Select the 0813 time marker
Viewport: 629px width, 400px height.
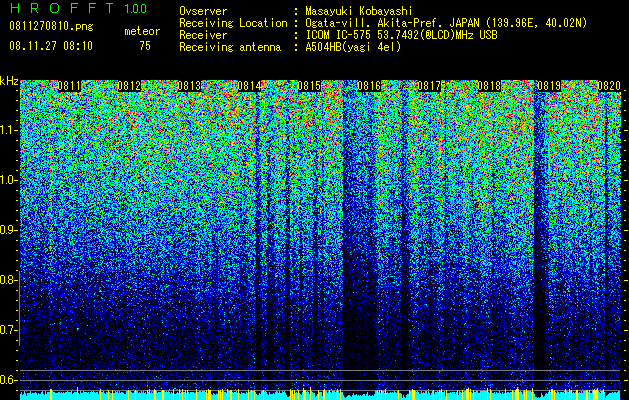[x=189, y=86]
